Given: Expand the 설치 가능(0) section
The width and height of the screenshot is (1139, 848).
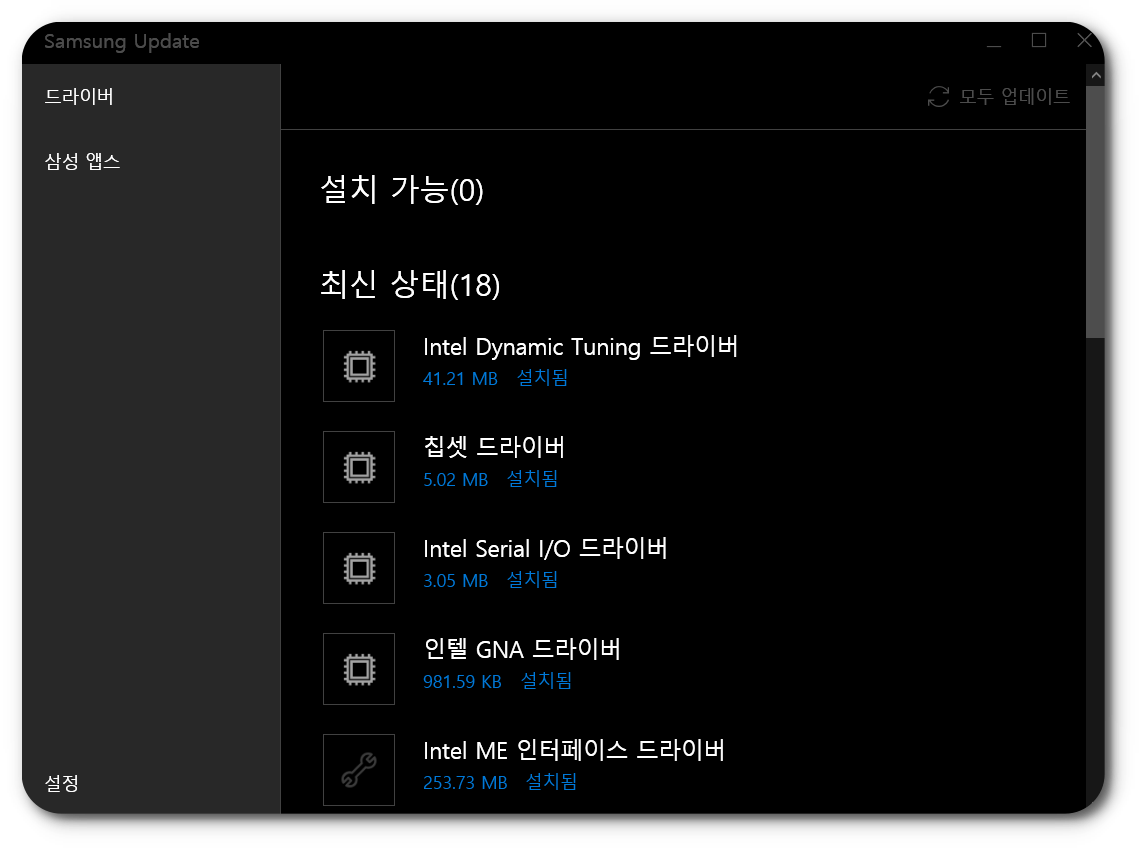Looking at the screenshot, I should point(402,191).
